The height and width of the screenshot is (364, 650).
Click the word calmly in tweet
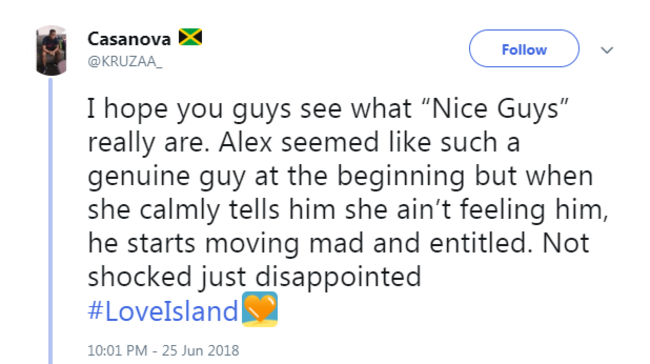point(179,210)
